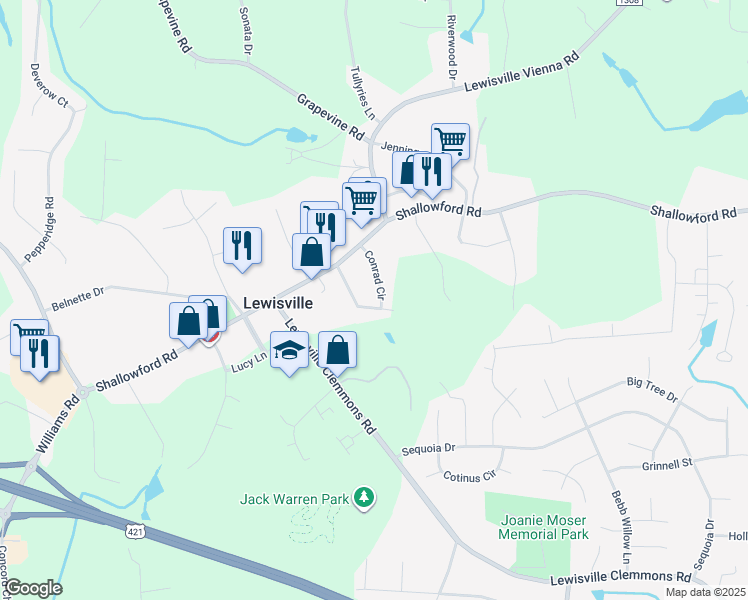Screen dimensions: 748x600
Task: Click the front shopping bag near Belnette Dr
Action: (188, 322)
